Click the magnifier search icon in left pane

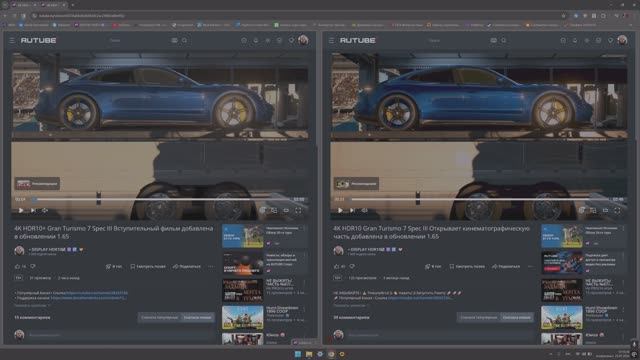(x=184, y=40)
